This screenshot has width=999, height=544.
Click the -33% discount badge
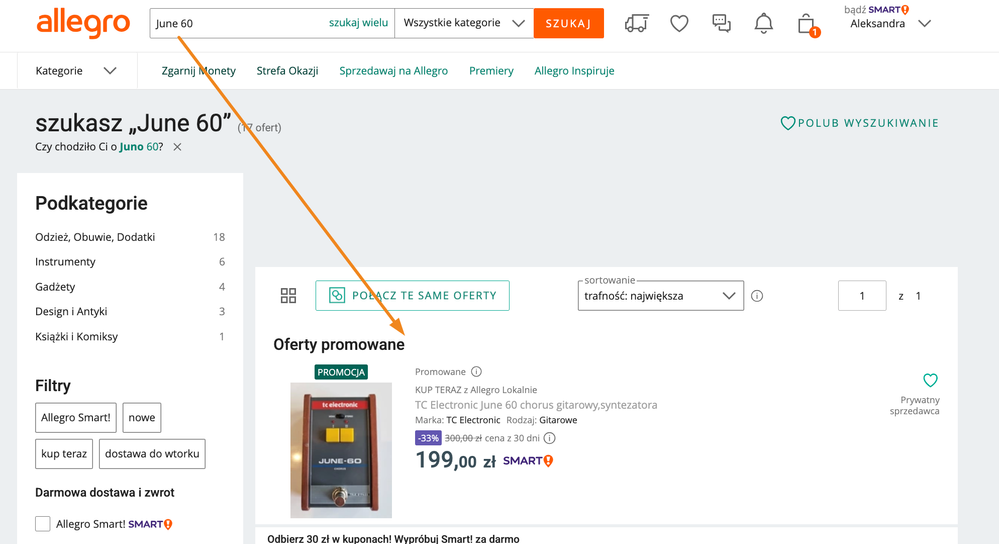pos(428,438)
